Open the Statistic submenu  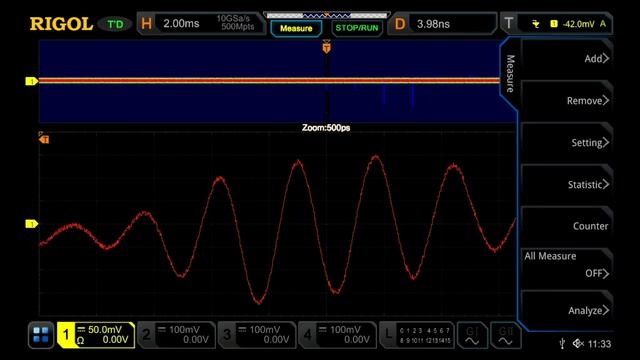[x=567, y=184]
